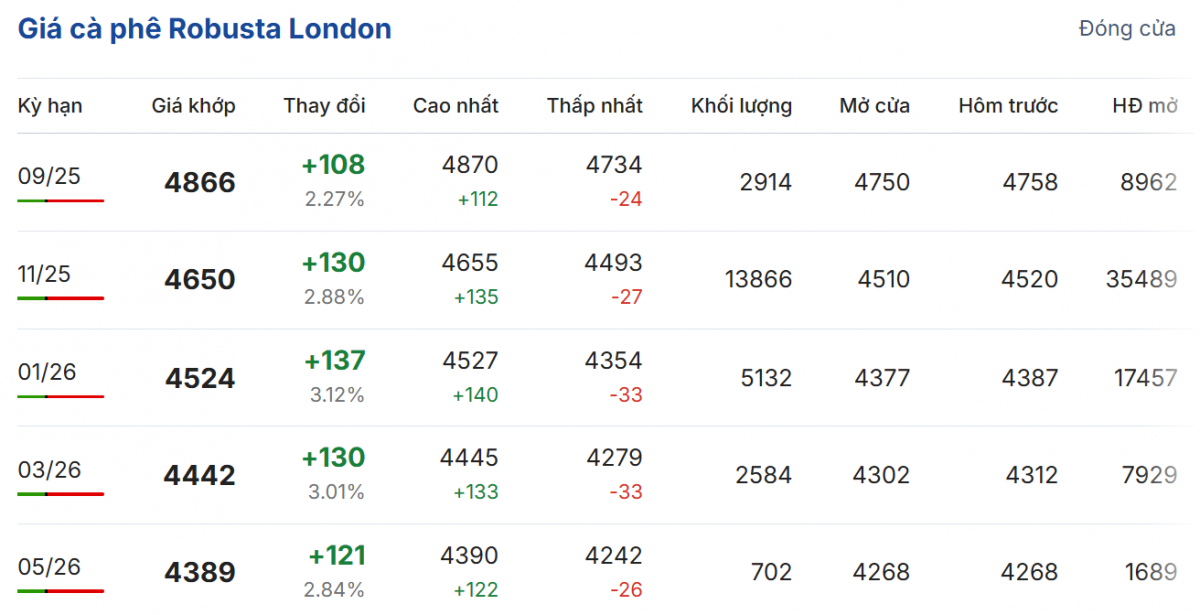Viewport: 1200px width, 615px height.
Task: Click volume value 13866
Action: click(x=757, y=279)
